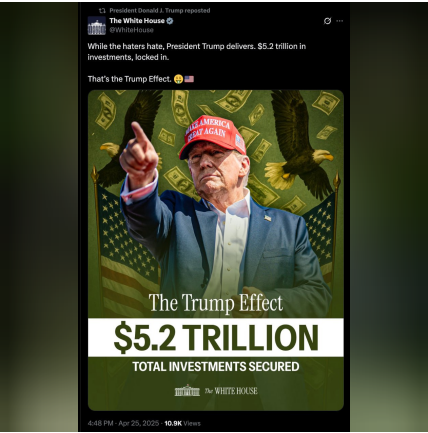Click the American flag emoji in the post

coord(189,79)
